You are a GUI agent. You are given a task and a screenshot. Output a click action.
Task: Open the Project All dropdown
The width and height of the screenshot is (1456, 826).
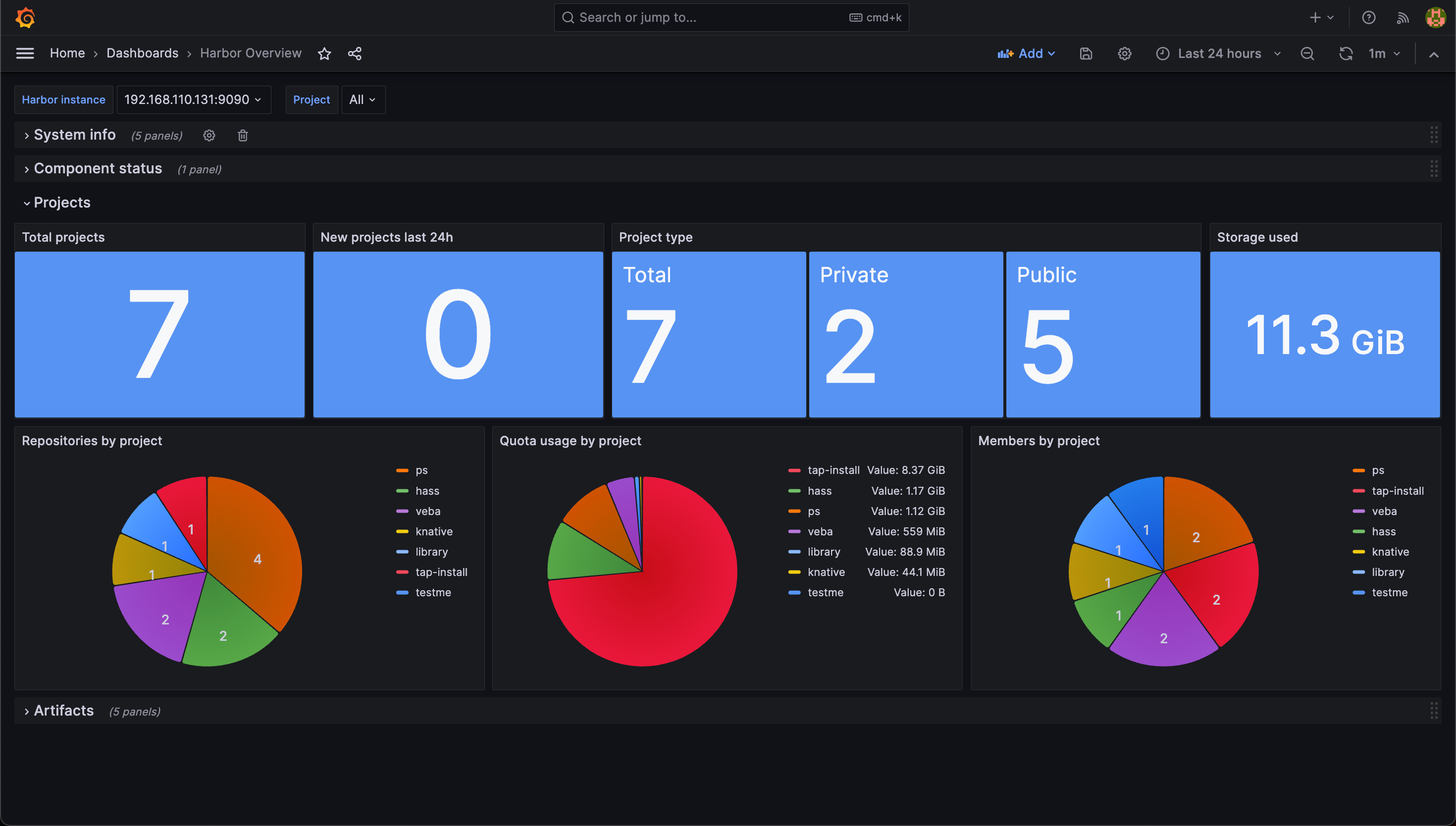click(x=363, y=100)
